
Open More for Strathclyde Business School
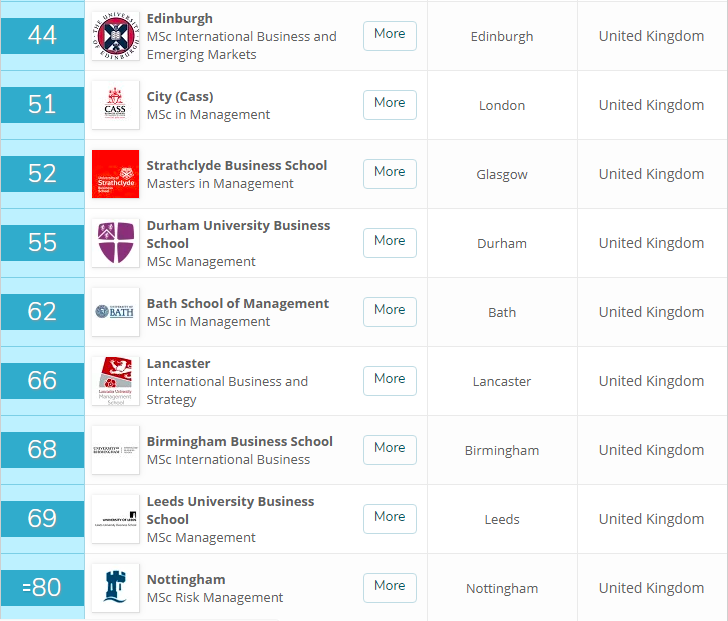click(389, 173)
